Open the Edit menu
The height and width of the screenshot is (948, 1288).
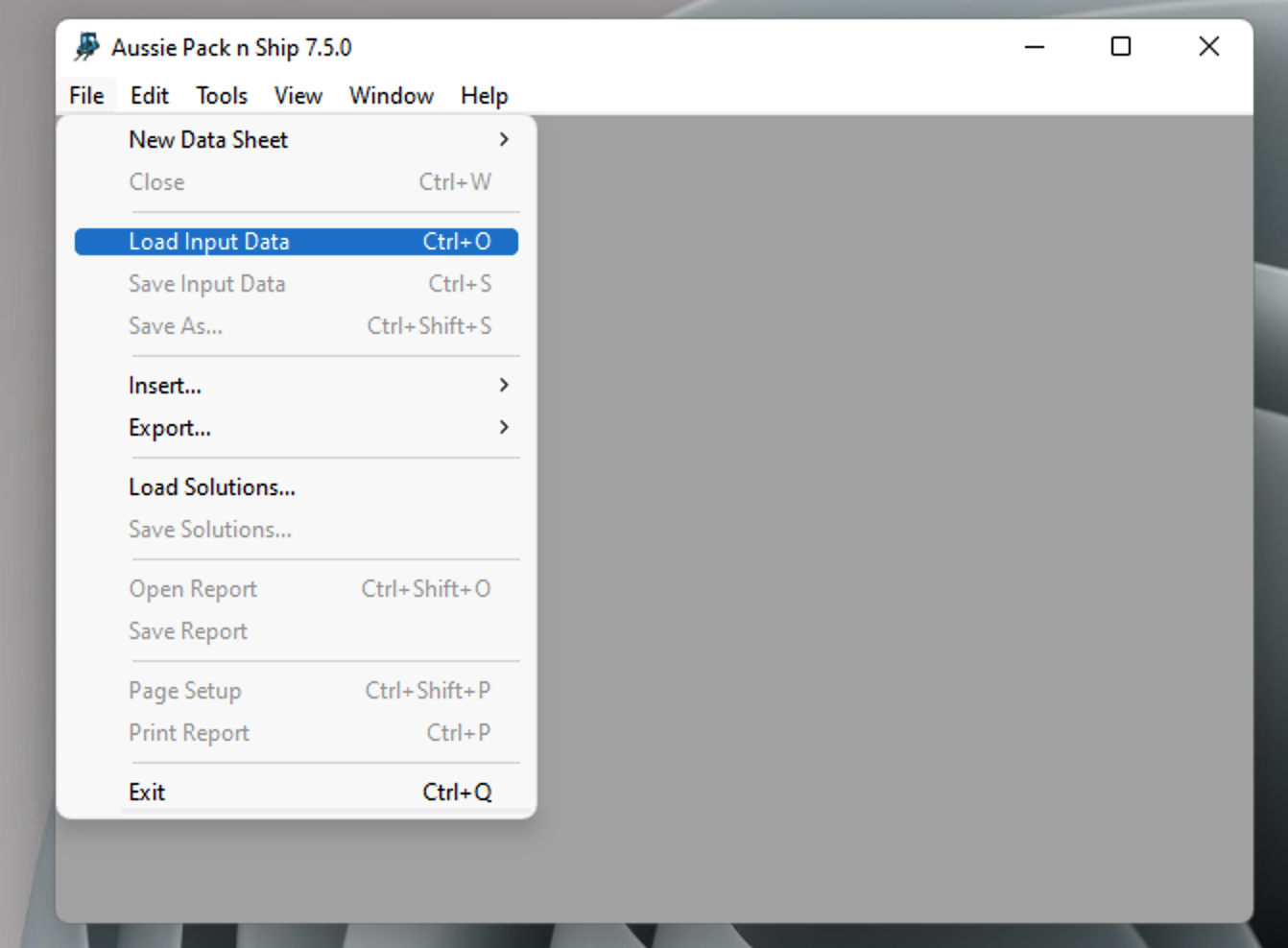[150, 96]
